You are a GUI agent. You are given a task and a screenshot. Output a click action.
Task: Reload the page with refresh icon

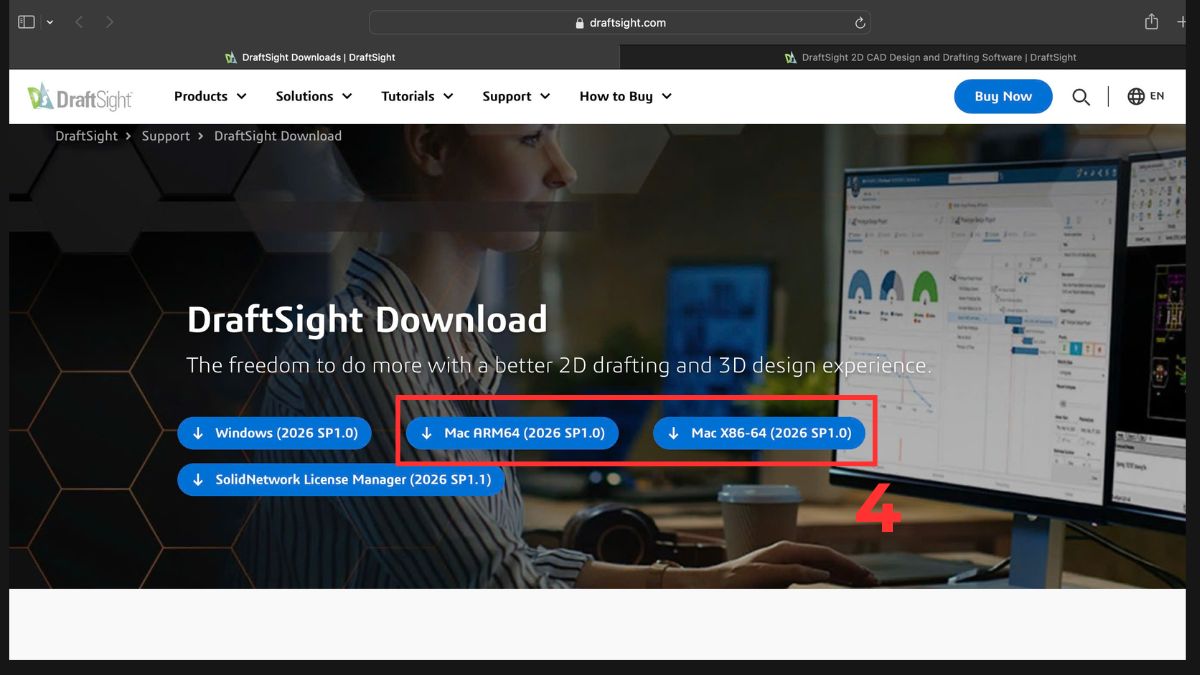coord(859,22)
